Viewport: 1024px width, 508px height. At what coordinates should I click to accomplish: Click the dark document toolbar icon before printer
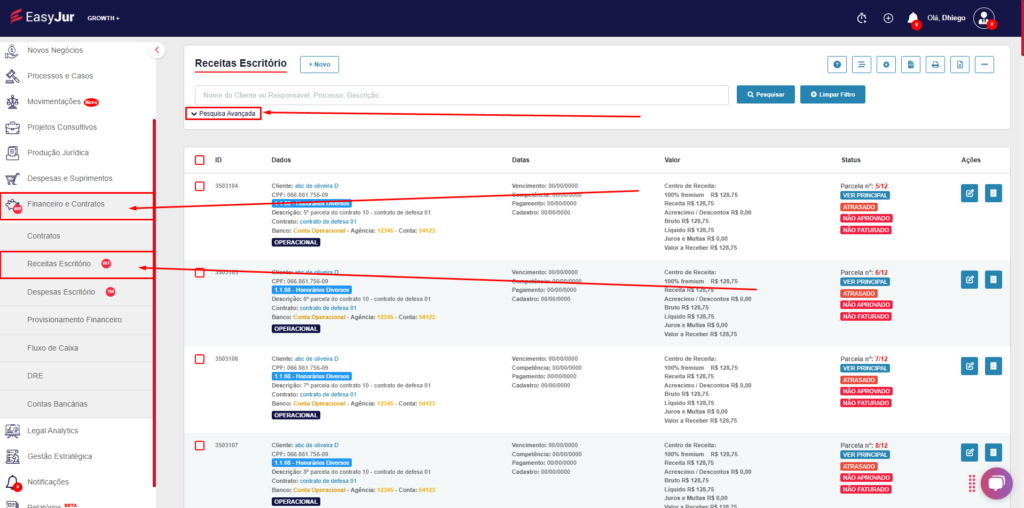pos(911,64)
